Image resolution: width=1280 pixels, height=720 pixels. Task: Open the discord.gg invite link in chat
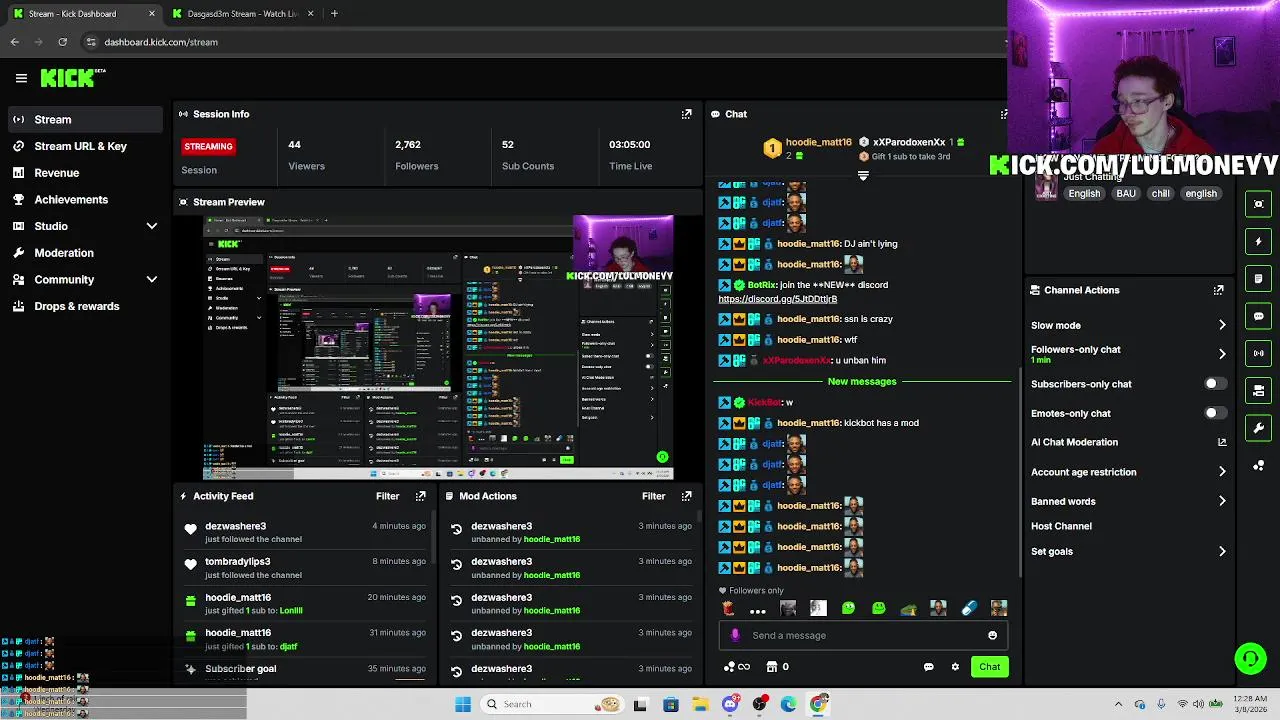pyautogui.click(x=777, y=299)
